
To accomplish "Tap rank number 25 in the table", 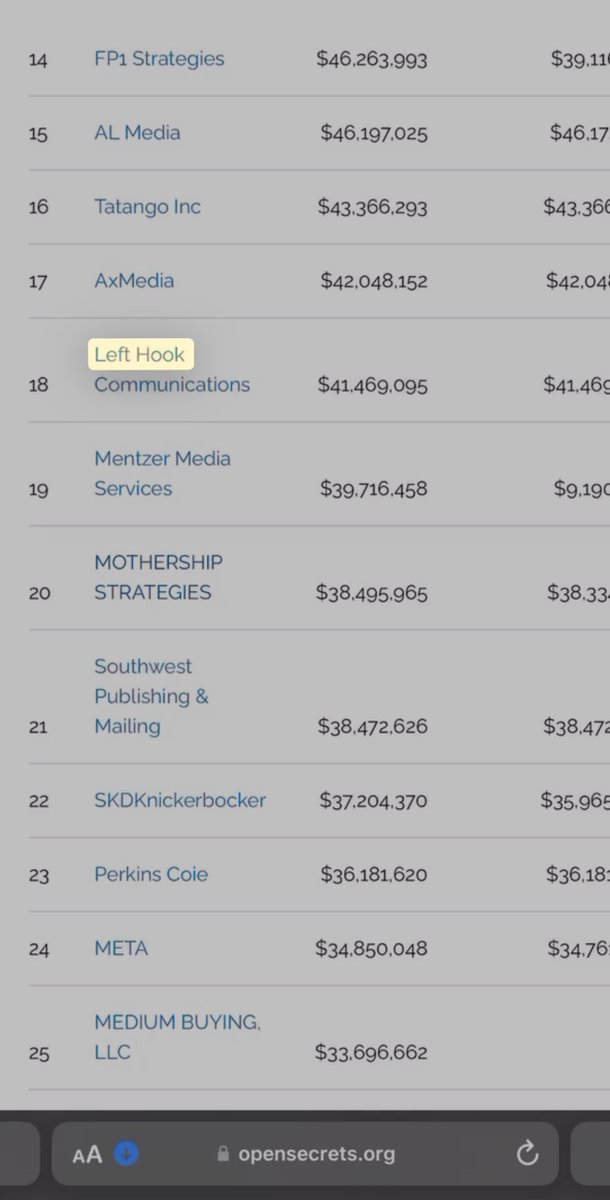I will point(39,1053).
